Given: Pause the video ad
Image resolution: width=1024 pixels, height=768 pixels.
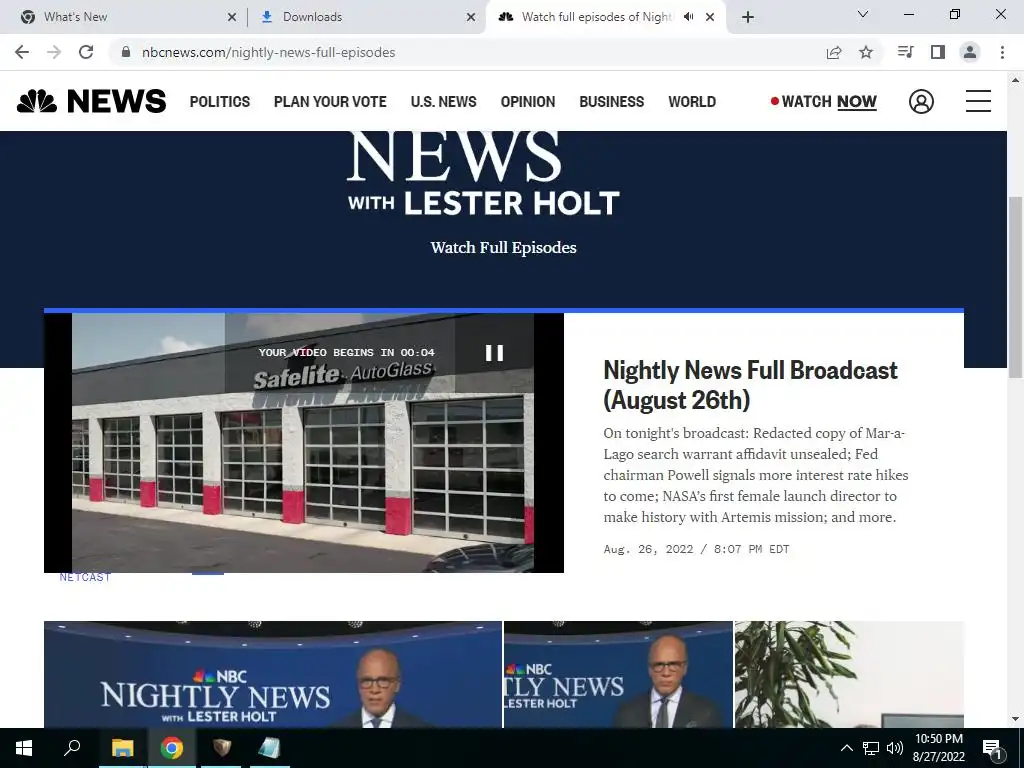Looking at the screenshot, I should click(x=494, y=353).
